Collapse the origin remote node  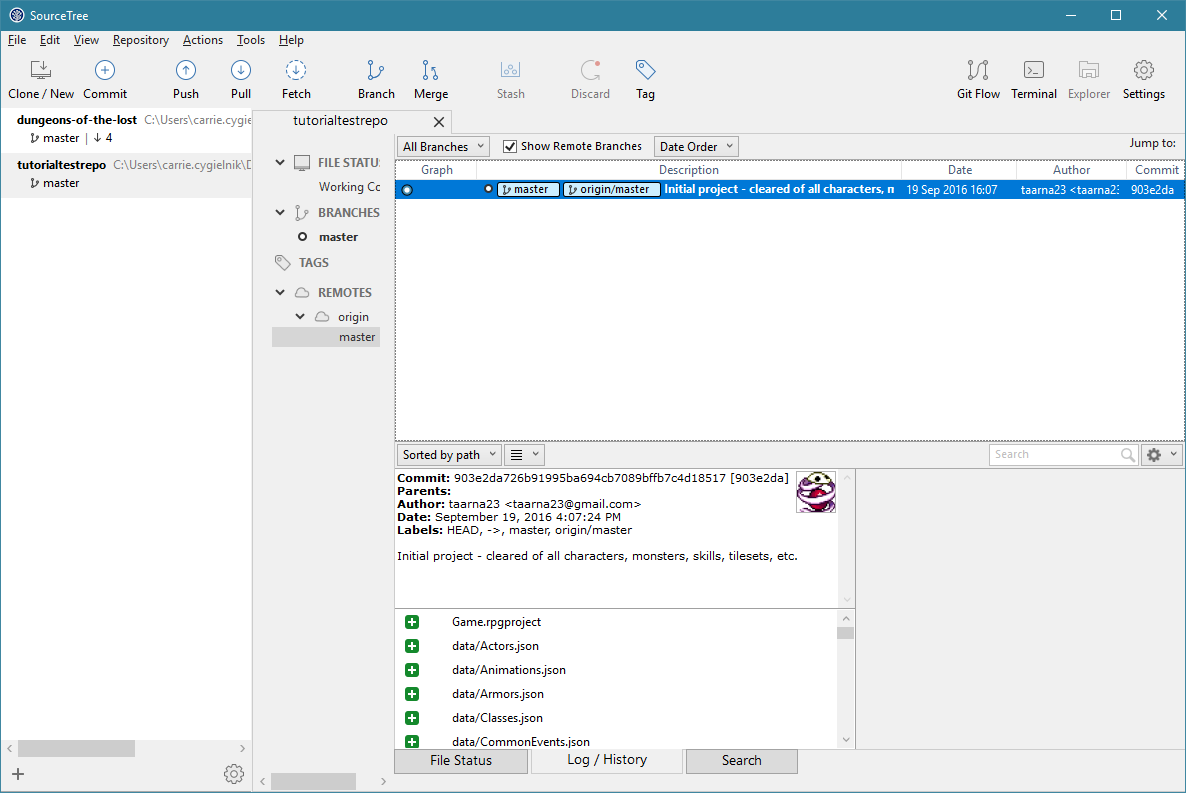coord(300,317)
